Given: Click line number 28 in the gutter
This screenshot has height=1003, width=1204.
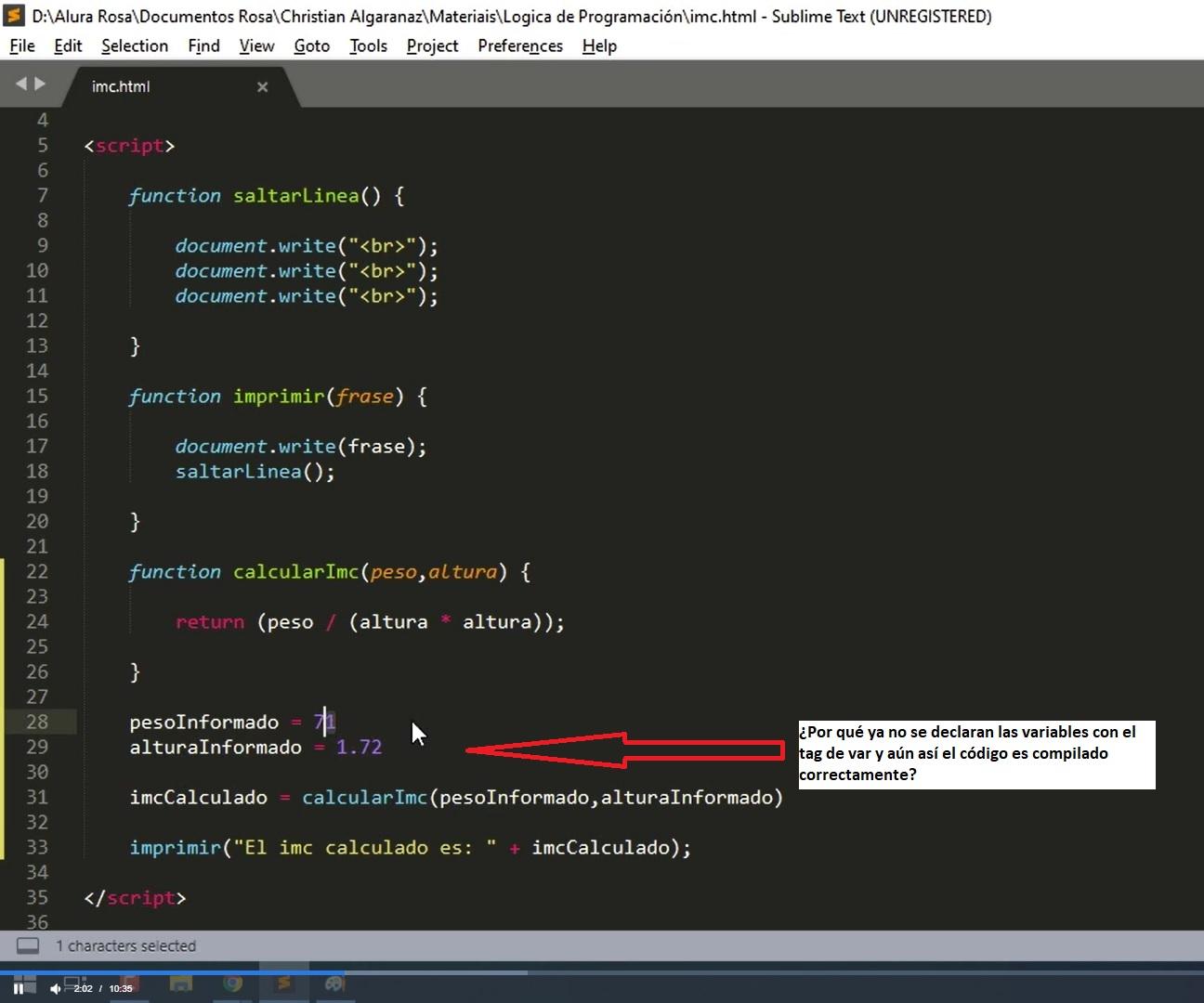Looking at the screenshot, I should (37, 722).
